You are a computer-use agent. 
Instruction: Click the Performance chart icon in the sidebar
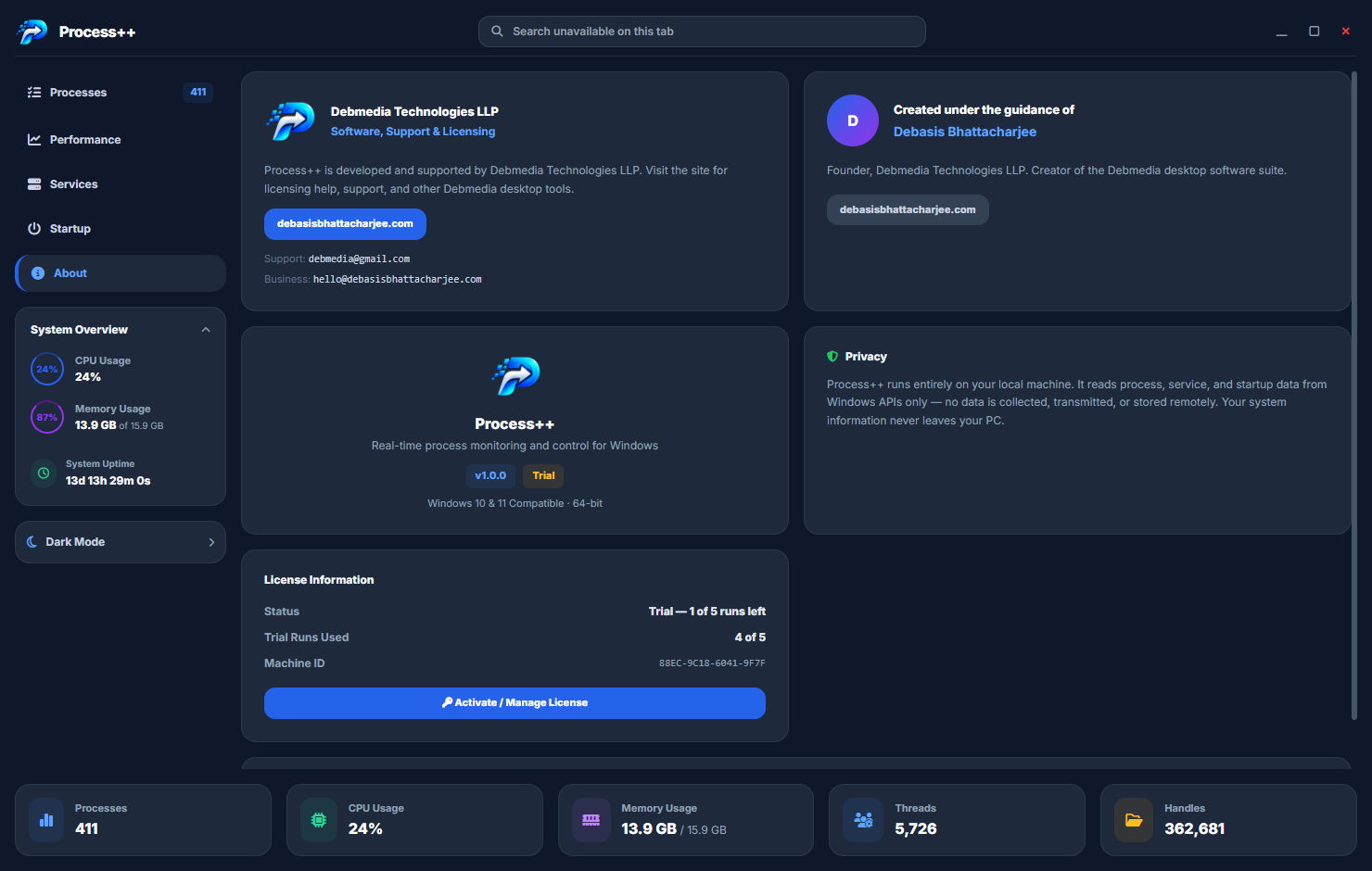coord(34,140)
